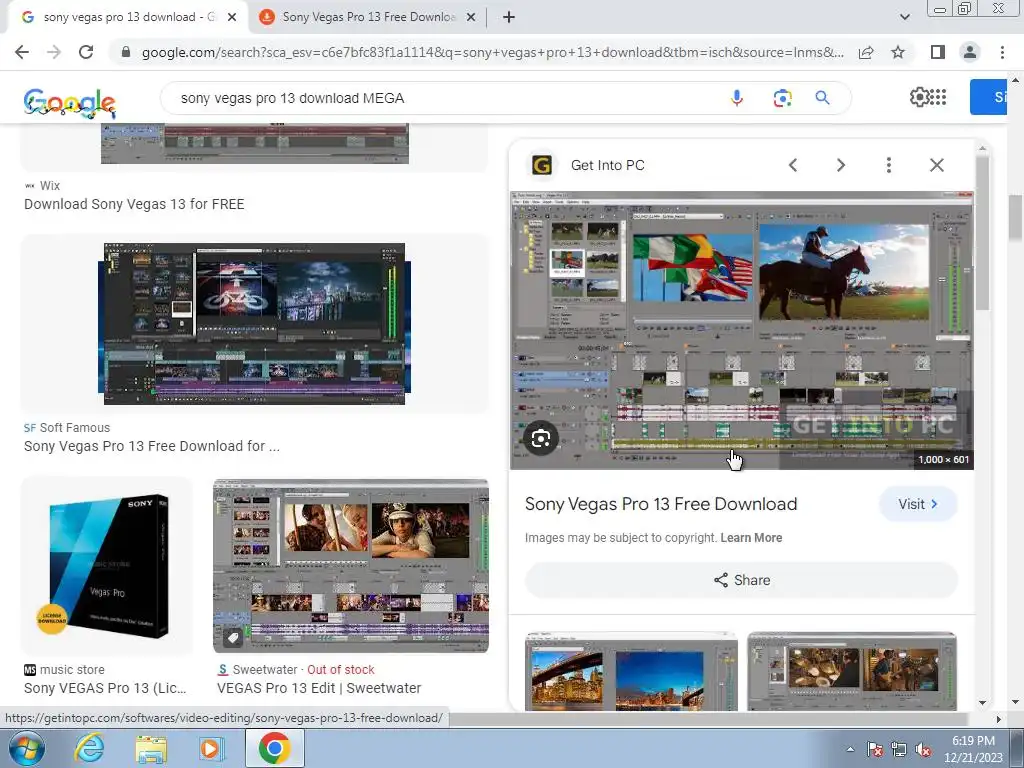Share this page from the address bar
Viewport: 1024px width, 768px height.
[866, 52]
